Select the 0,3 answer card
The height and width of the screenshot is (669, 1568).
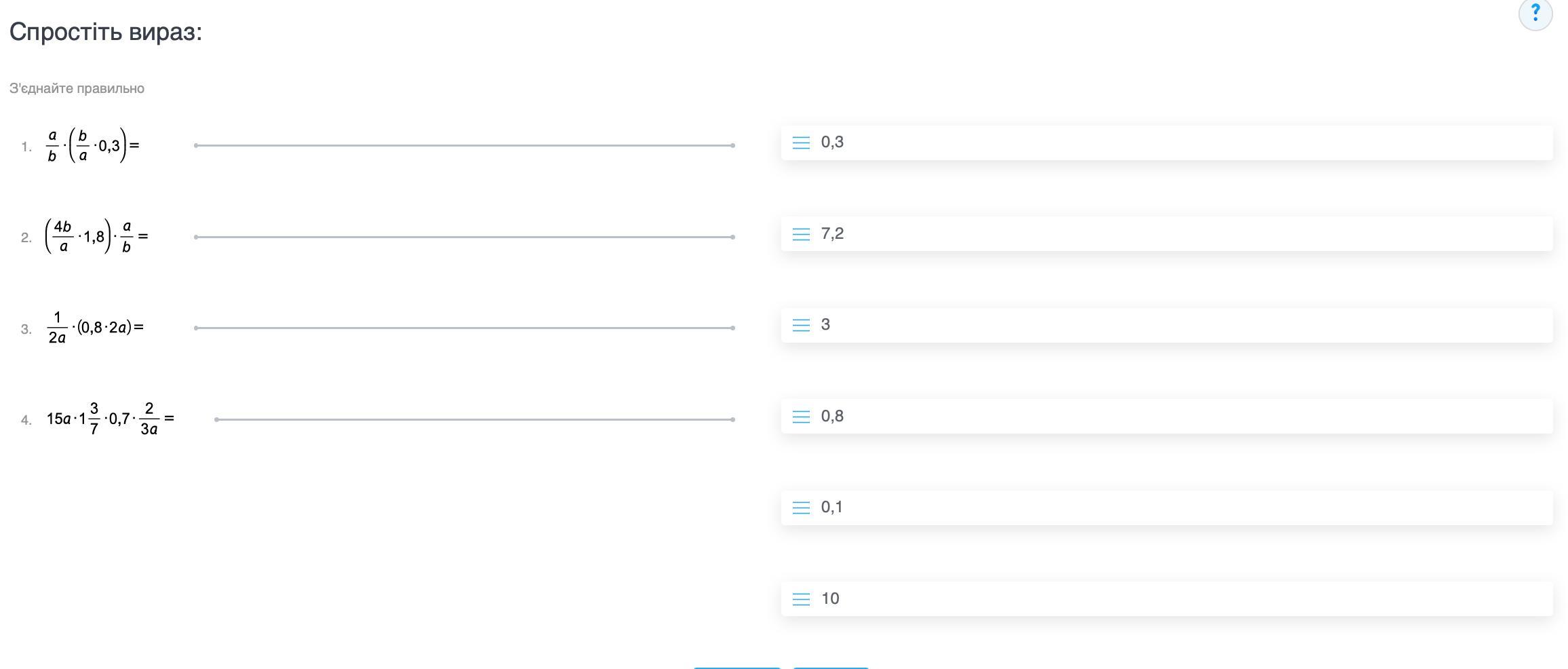[1167, 142]
